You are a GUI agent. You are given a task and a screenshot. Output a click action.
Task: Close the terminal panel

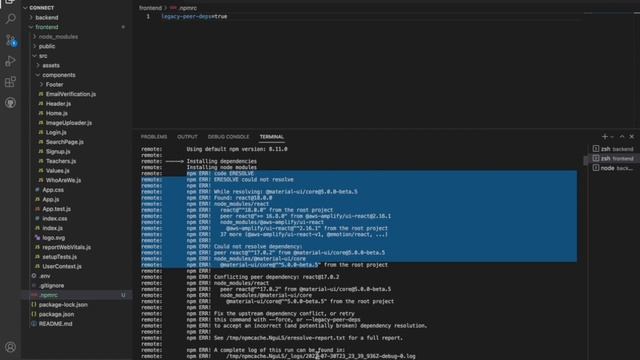coord(631,137)
